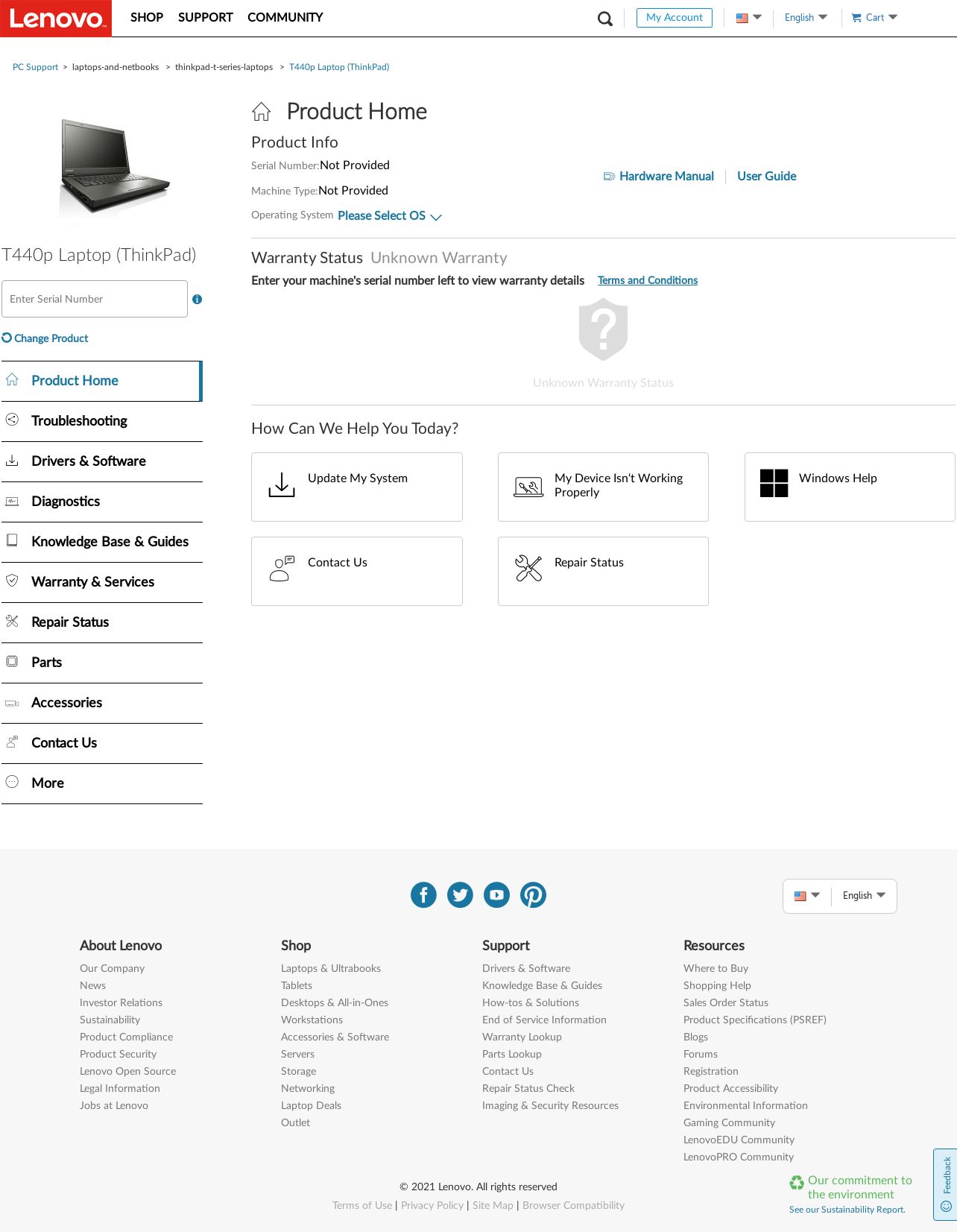957x1232 pixels.
Task: Open Lenovo YouTube channel icon
Action: click(496, 894)
